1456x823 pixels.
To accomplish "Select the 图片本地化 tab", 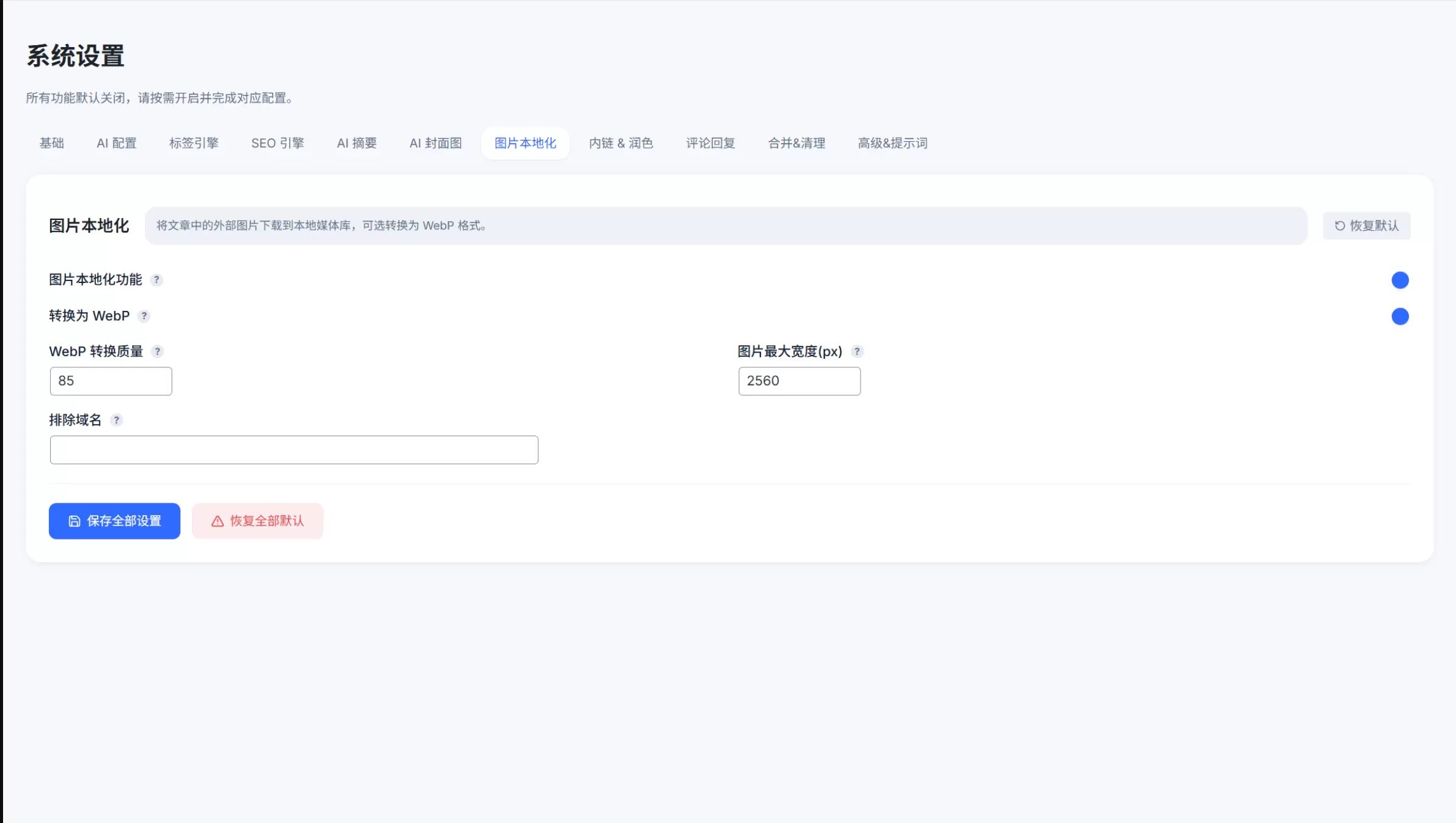I will coord(526,143).
